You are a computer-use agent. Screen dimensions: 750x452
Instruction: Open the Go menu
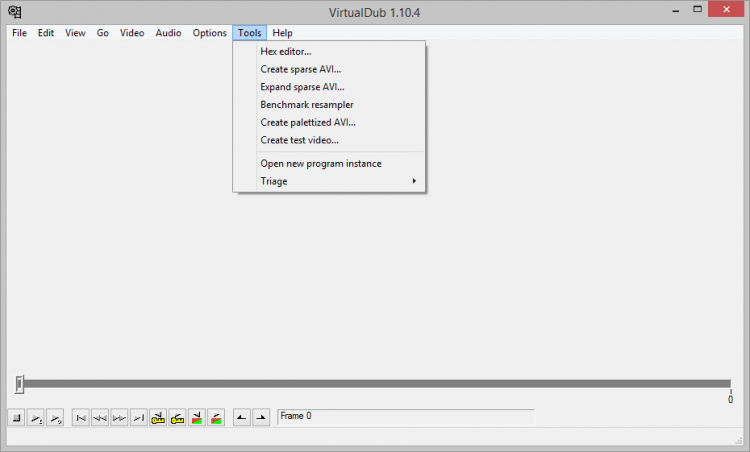[x=102, y=33]
